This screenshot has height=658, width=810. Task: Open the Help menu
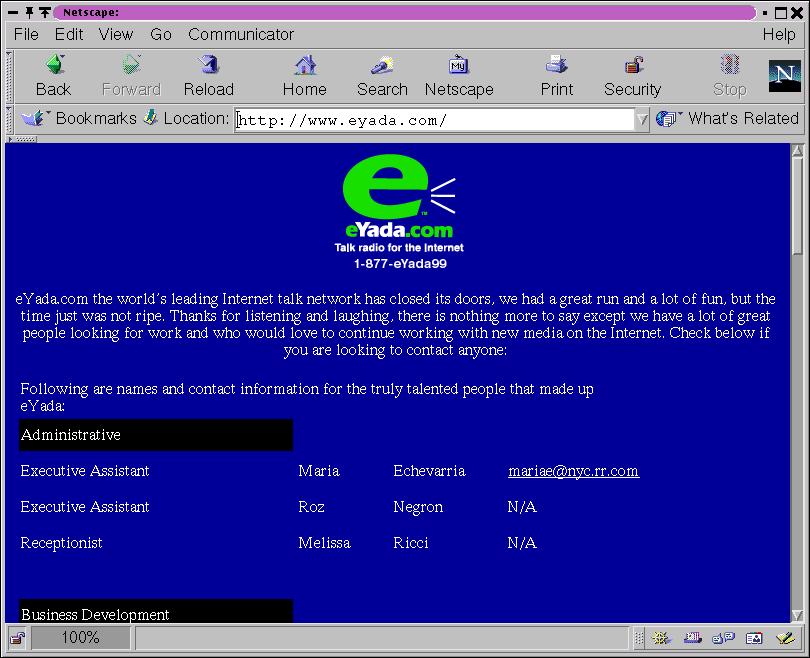coord(779,35)
